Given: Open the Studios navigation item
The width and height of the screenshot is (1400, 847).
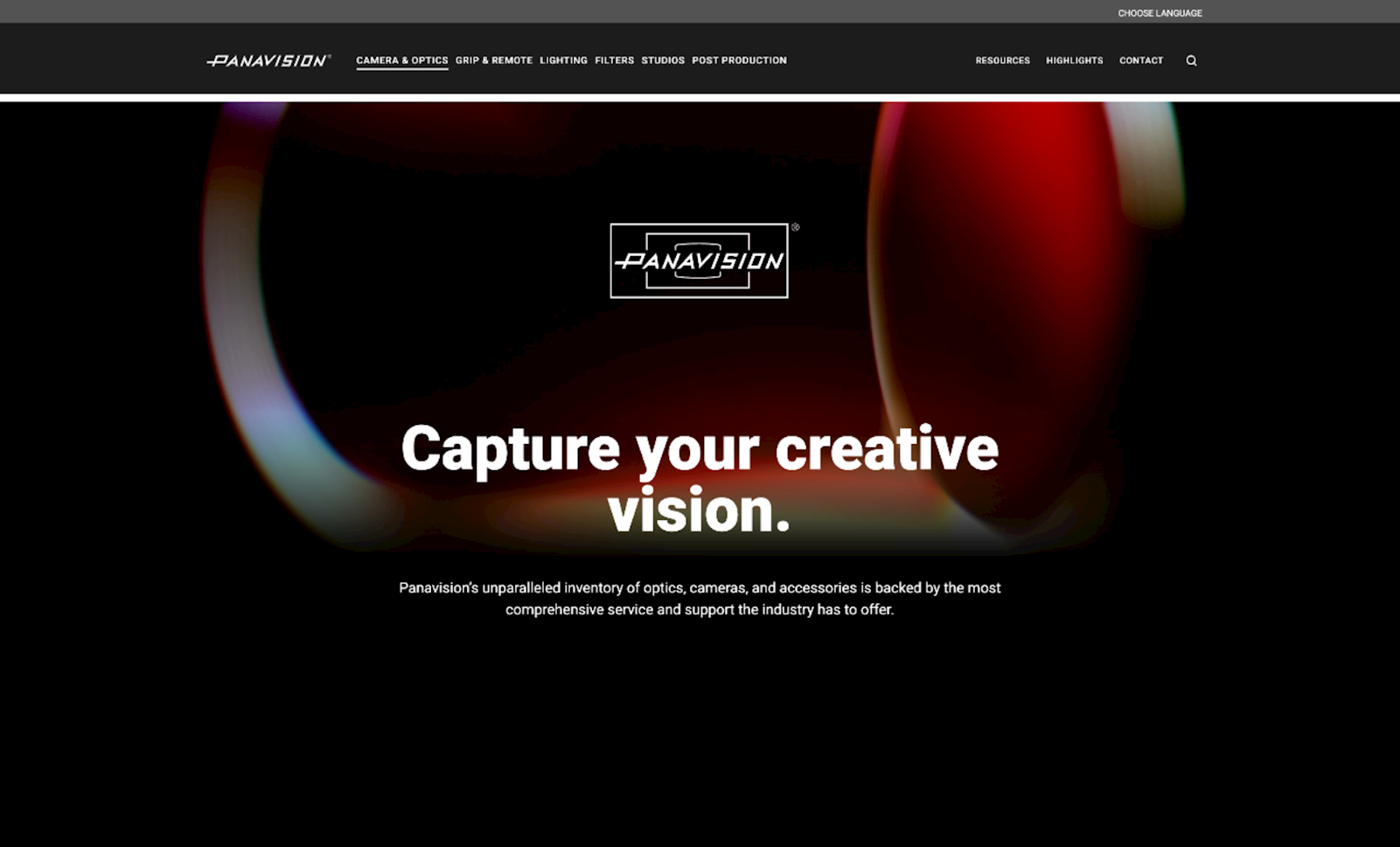Looking at the screenshot, I should point(663,60).
